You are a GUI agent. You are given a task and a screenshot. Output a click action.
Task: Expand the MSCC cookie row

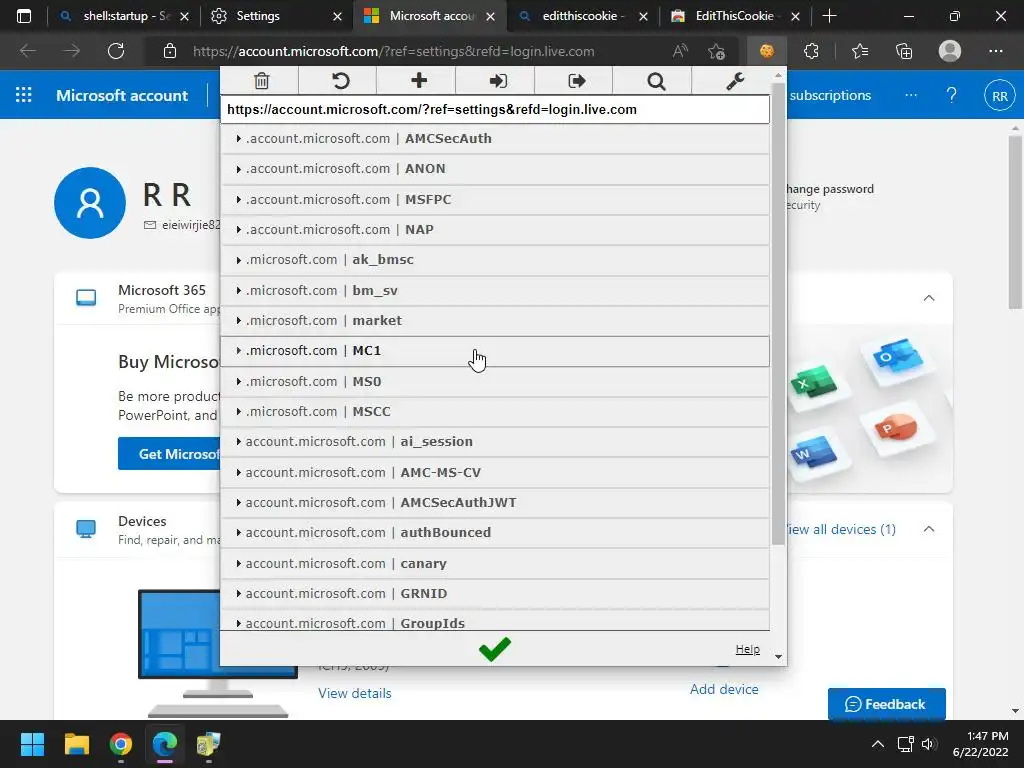point(495,411)
